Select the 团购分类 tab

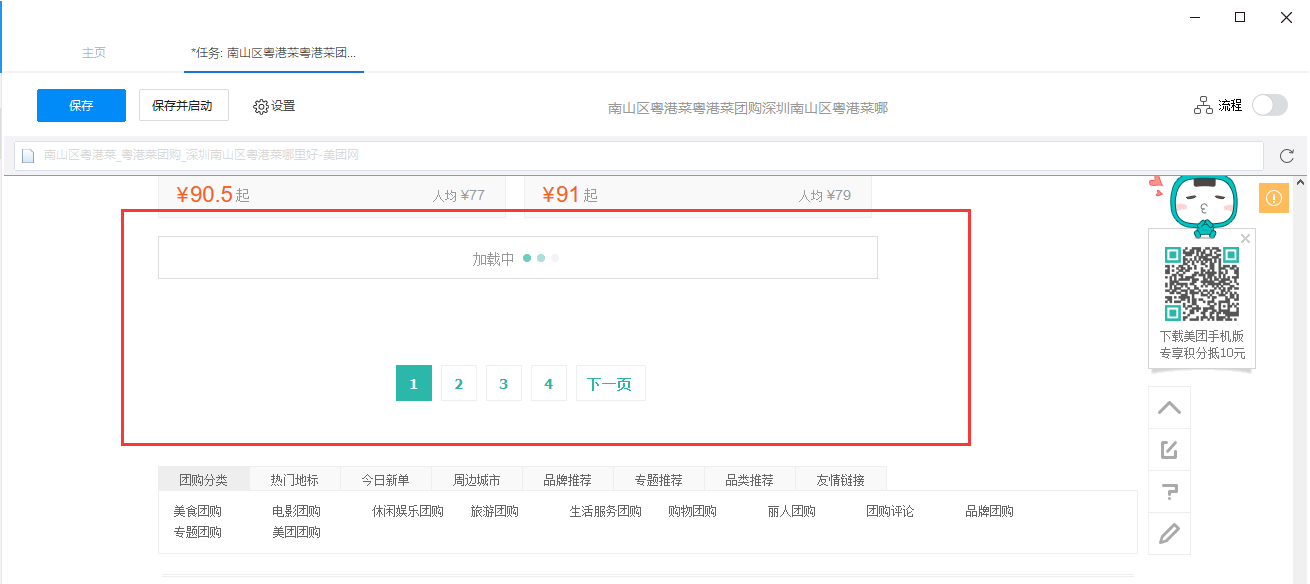point(204,479)
